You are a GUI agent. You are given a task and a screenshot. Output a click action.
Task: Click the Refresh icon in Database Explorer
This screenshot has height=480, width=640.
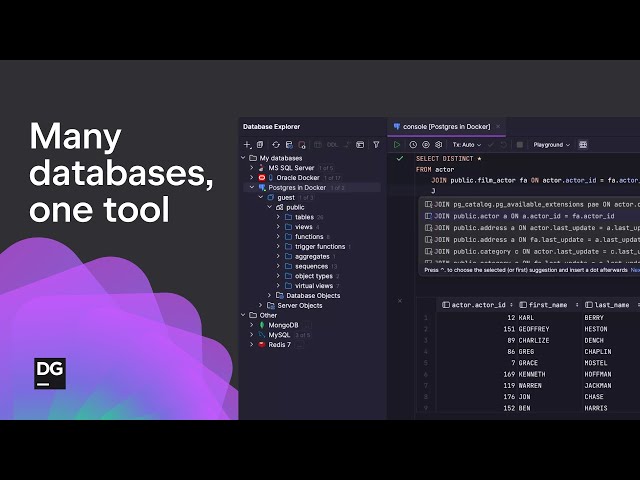point(276,145)
